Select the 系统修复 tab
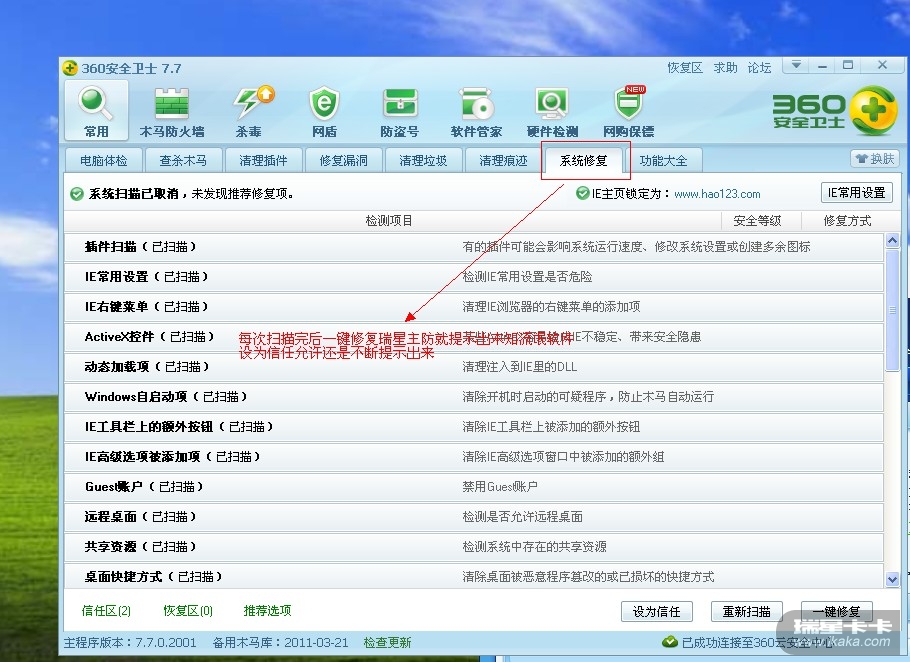Viewport: 910px width, 662px height. 583,160
